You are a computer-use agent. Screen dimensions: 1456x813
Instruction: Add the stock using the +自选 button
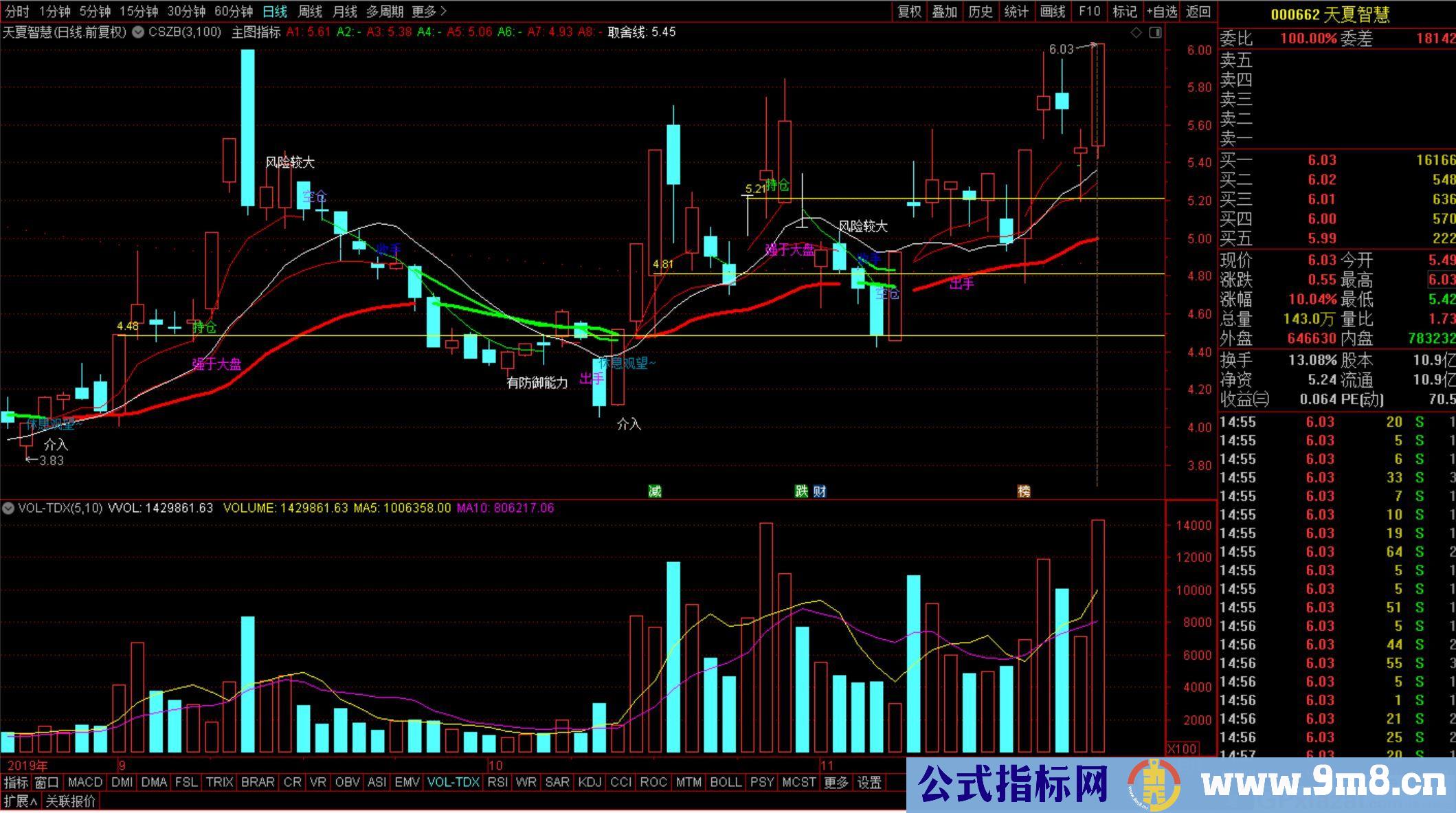(1161, 11)
